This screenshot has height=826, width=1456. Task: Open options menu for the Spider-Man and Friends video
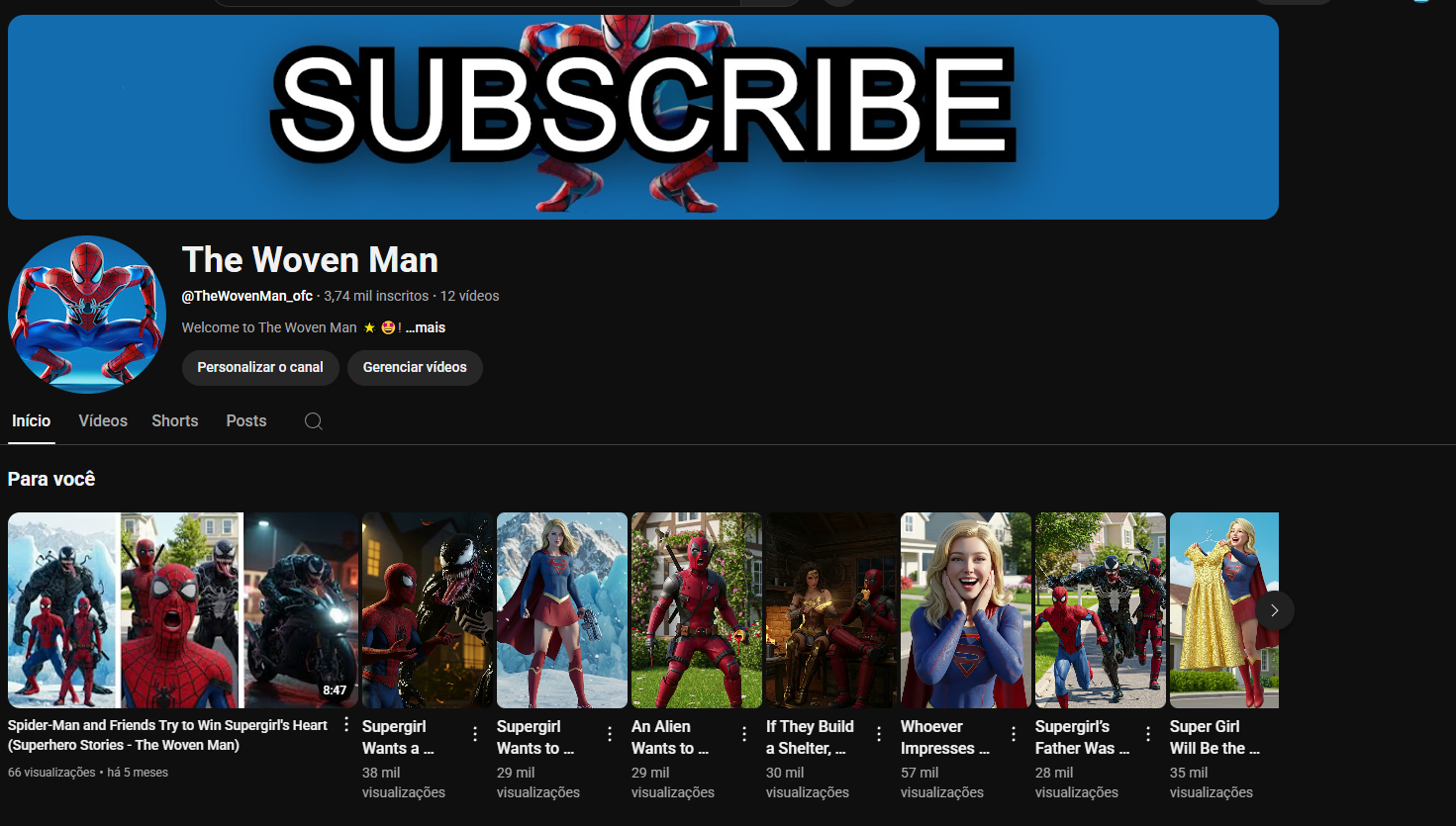346,725
